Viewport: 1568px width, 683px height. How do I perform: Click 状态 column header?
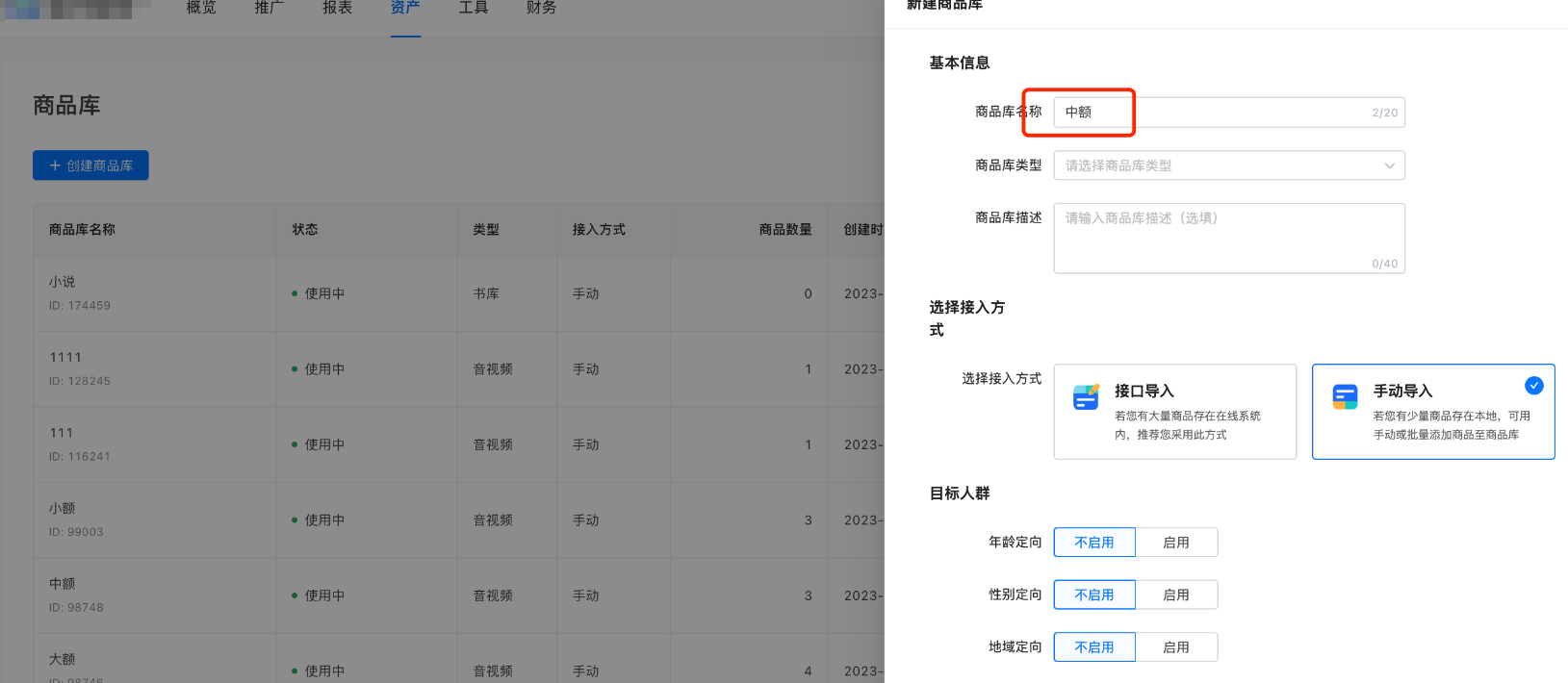coord(305,230)
